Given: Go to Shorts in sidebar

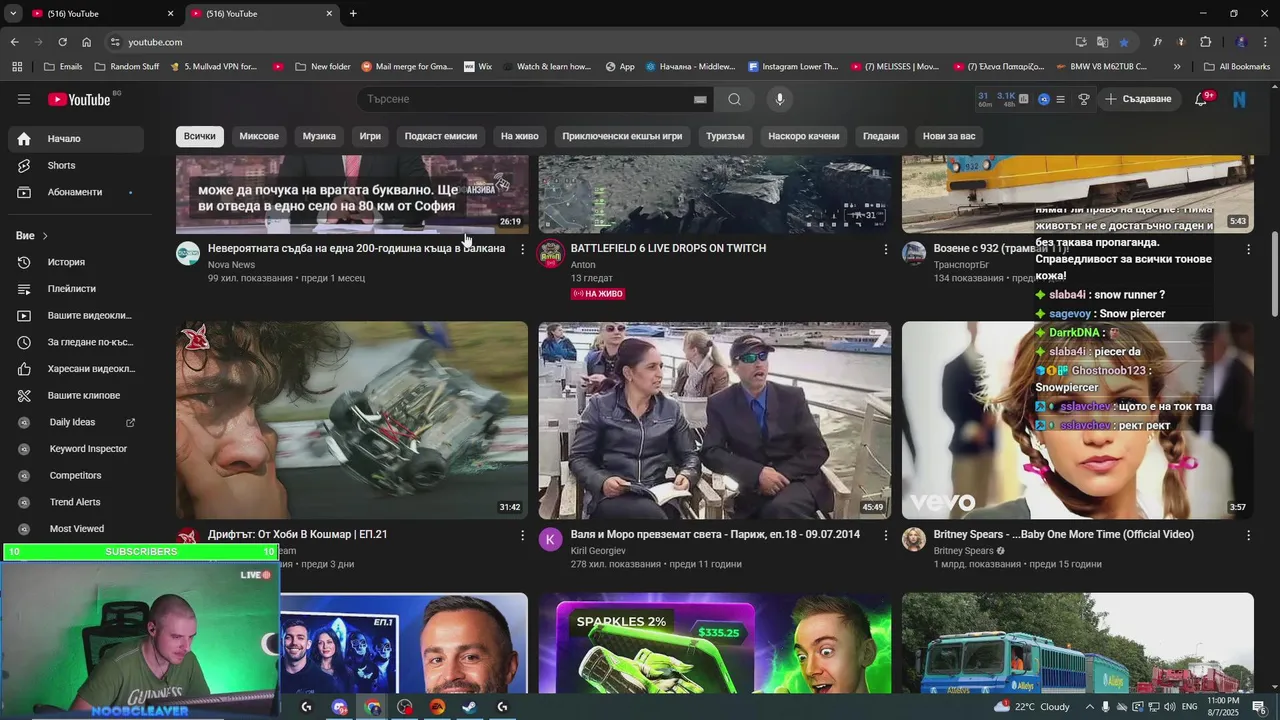Looking at the screenshot, I should coord(76,165).
